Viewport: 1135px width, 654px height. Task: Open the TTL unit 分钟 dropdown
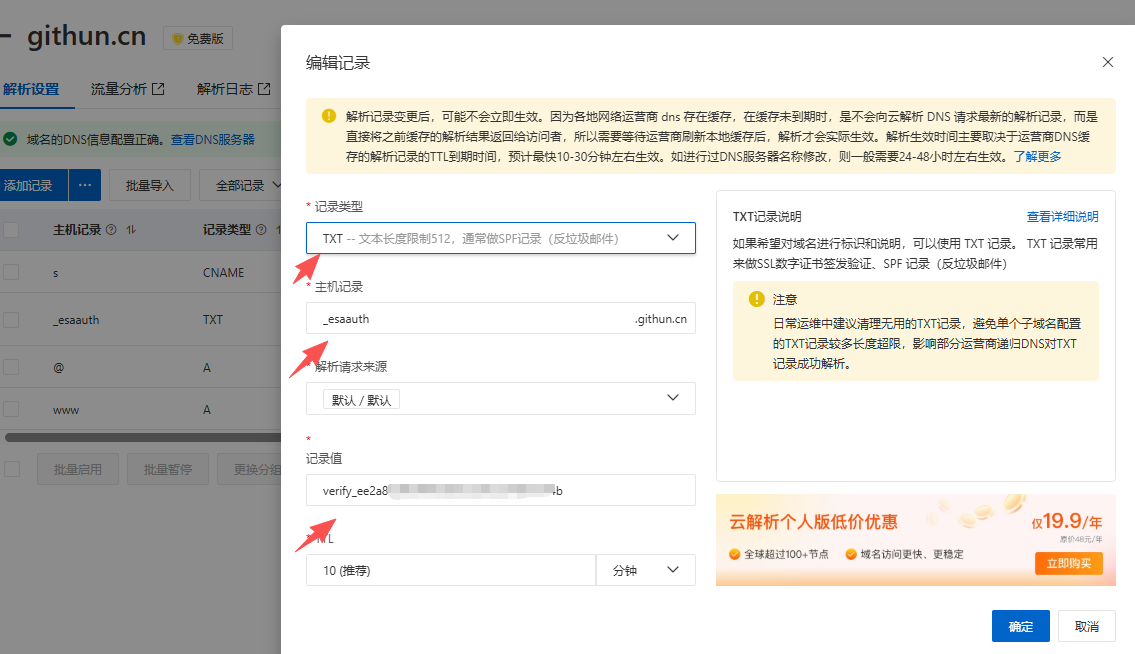645,570
